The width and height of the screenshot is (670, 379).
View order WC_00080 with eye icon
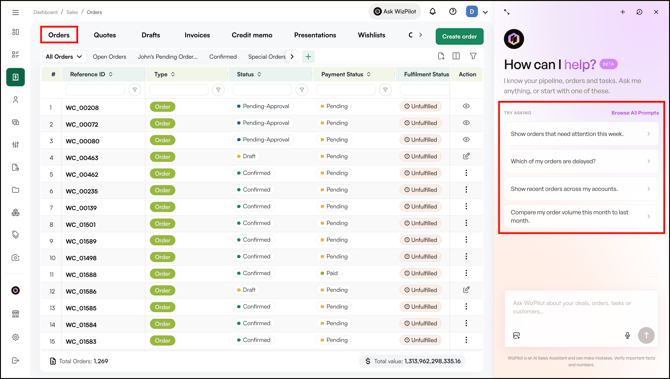click(466, 139)
